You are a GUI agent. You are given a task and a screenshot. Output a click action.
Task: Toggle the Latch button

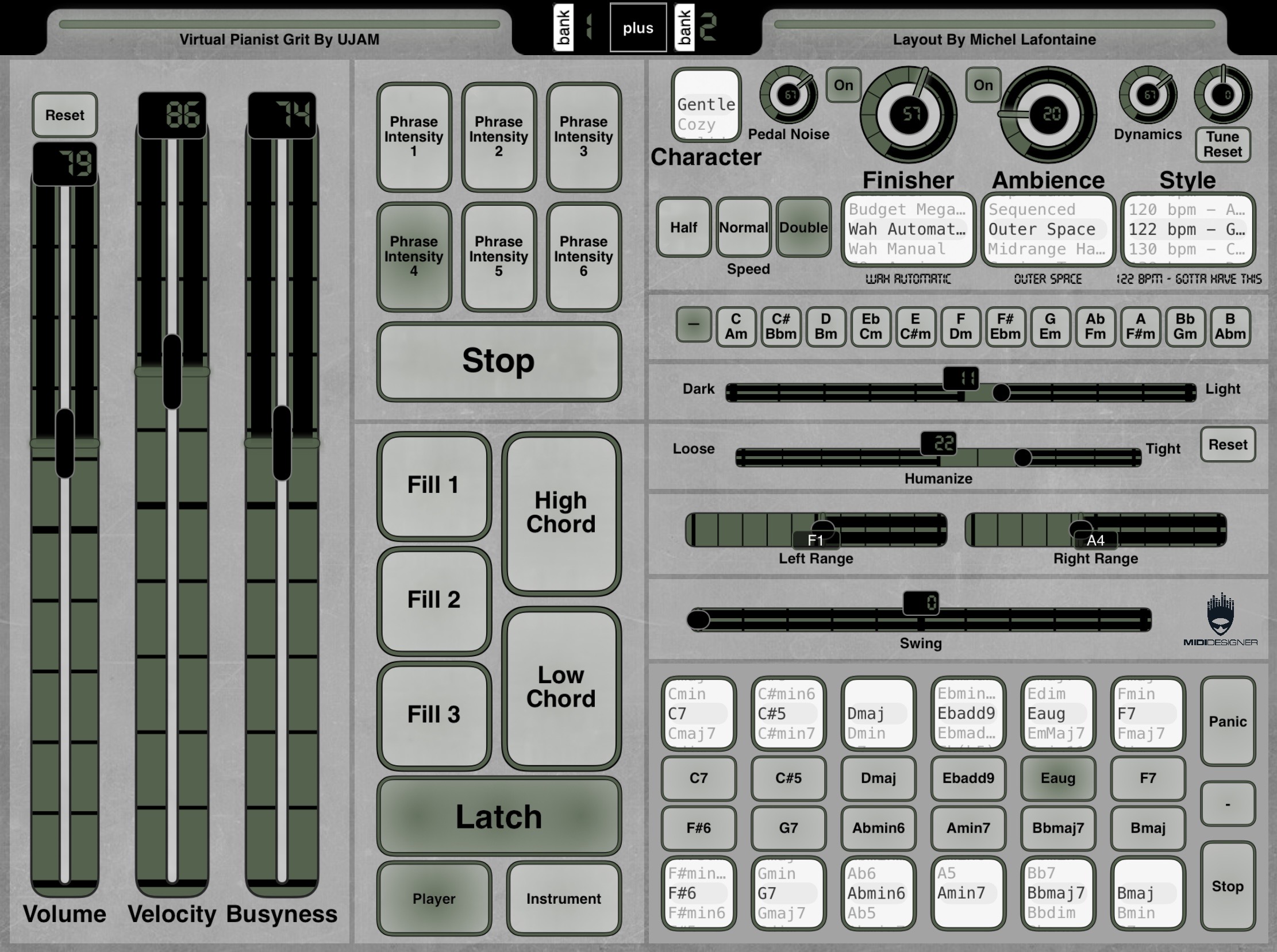click(x=499, y=816)
